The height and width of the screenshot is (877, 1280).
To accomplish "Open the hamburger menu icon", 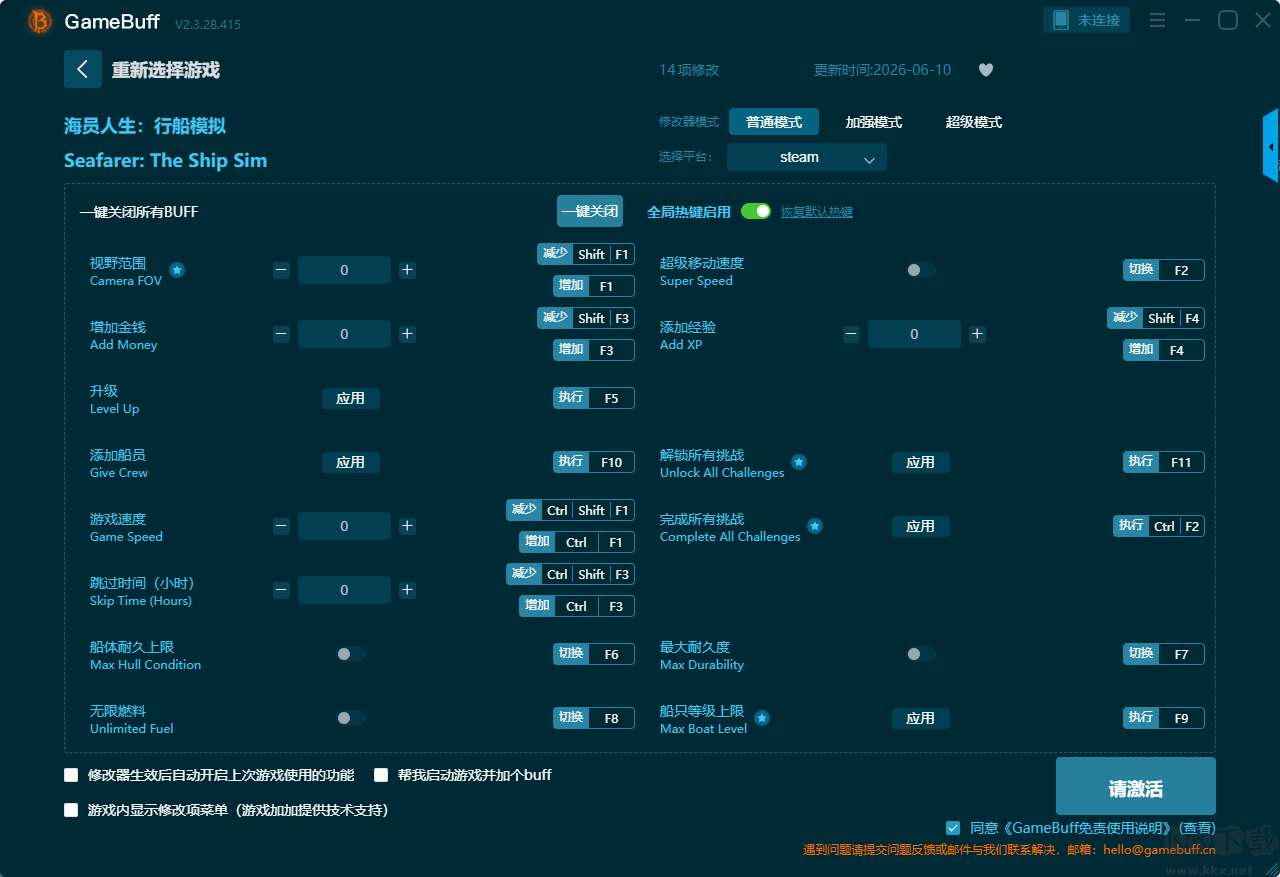I will 1157,20.
